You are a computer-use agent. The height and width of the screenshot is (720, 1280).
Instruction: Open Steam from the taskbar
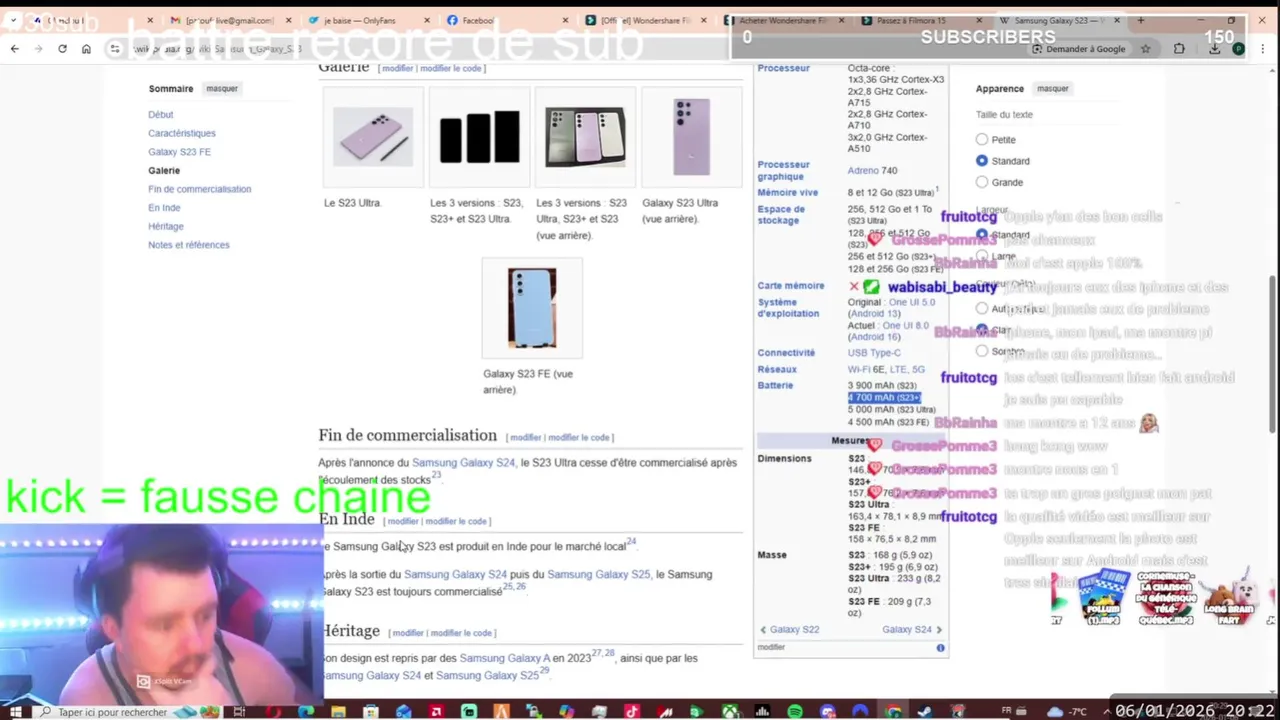pyautogui.click(x=925, y=712)
